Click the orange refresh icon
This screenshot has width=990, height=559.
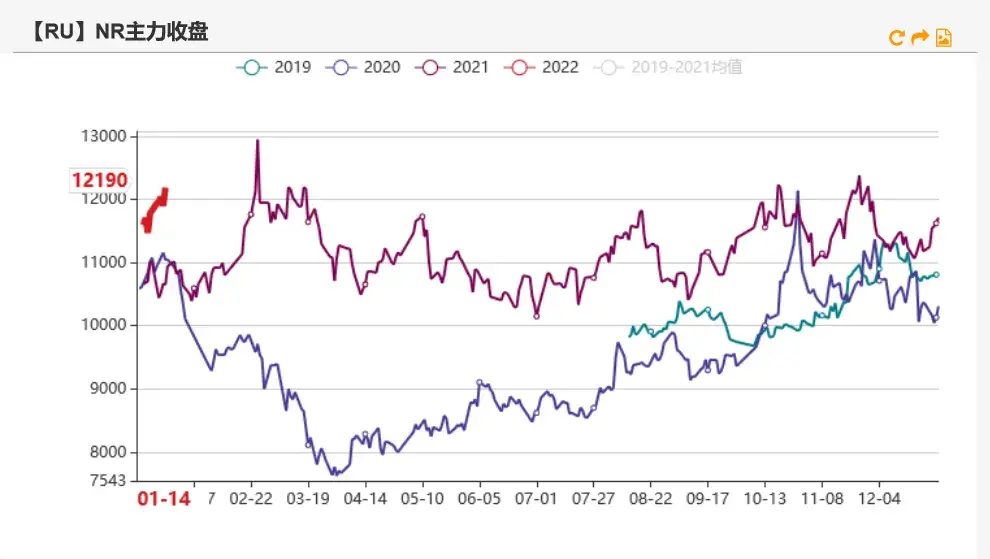tap(897, 38)
